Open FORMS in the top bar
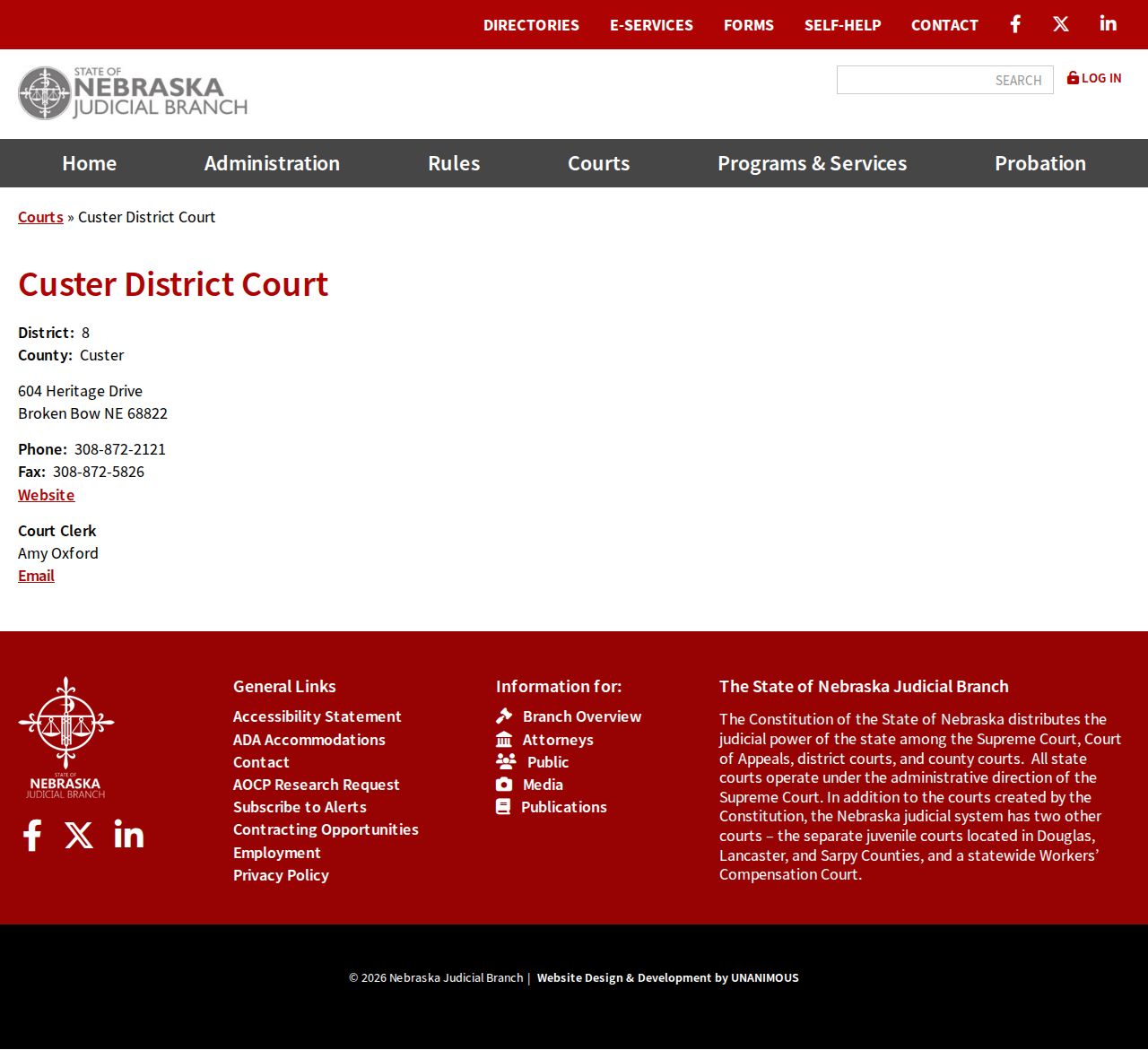The width and height of the screenshot is (1148, 1050). tap(749, 25)
